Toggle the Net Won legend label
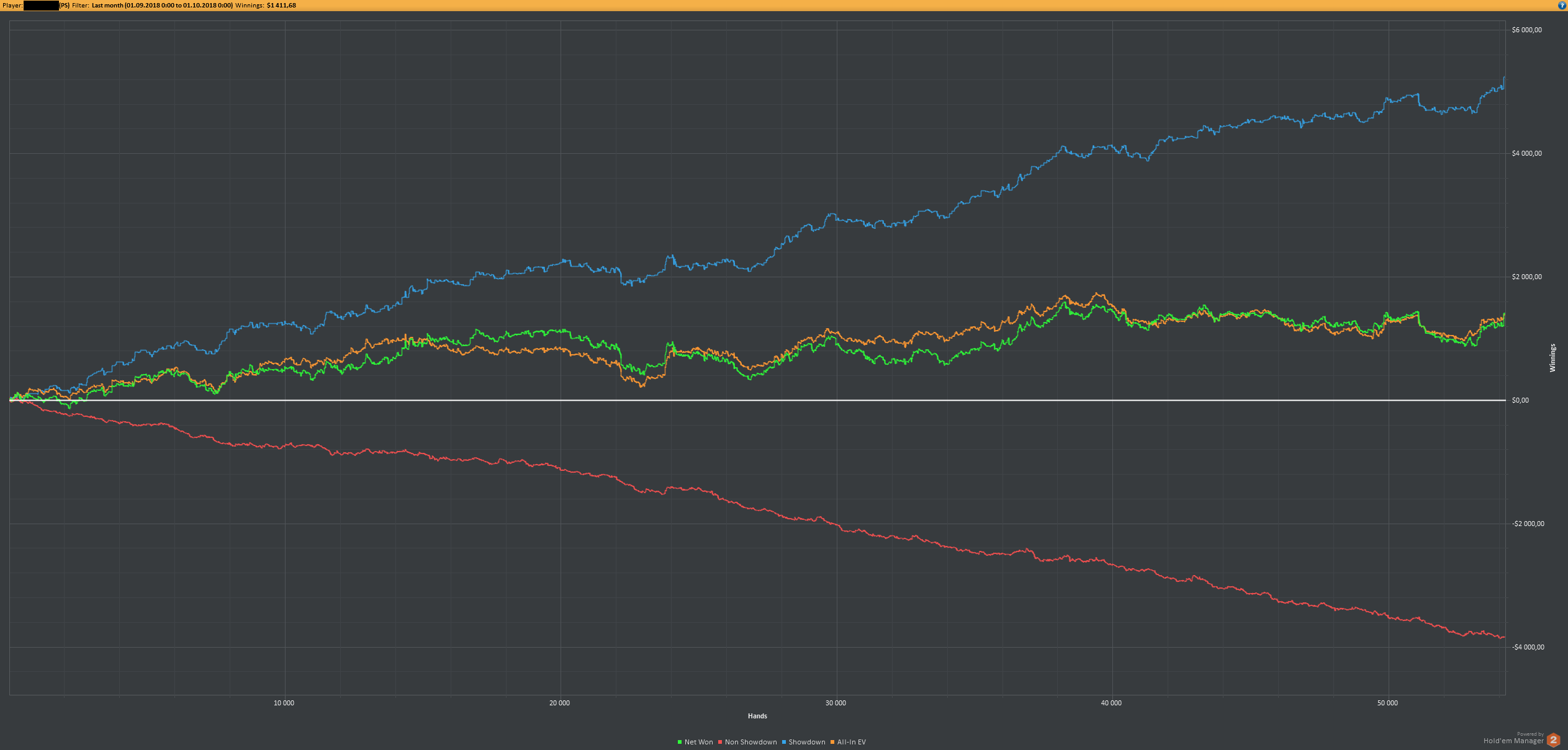Image resolution: width=1568 pixels, height=750 pixels. tap(698, 742)
